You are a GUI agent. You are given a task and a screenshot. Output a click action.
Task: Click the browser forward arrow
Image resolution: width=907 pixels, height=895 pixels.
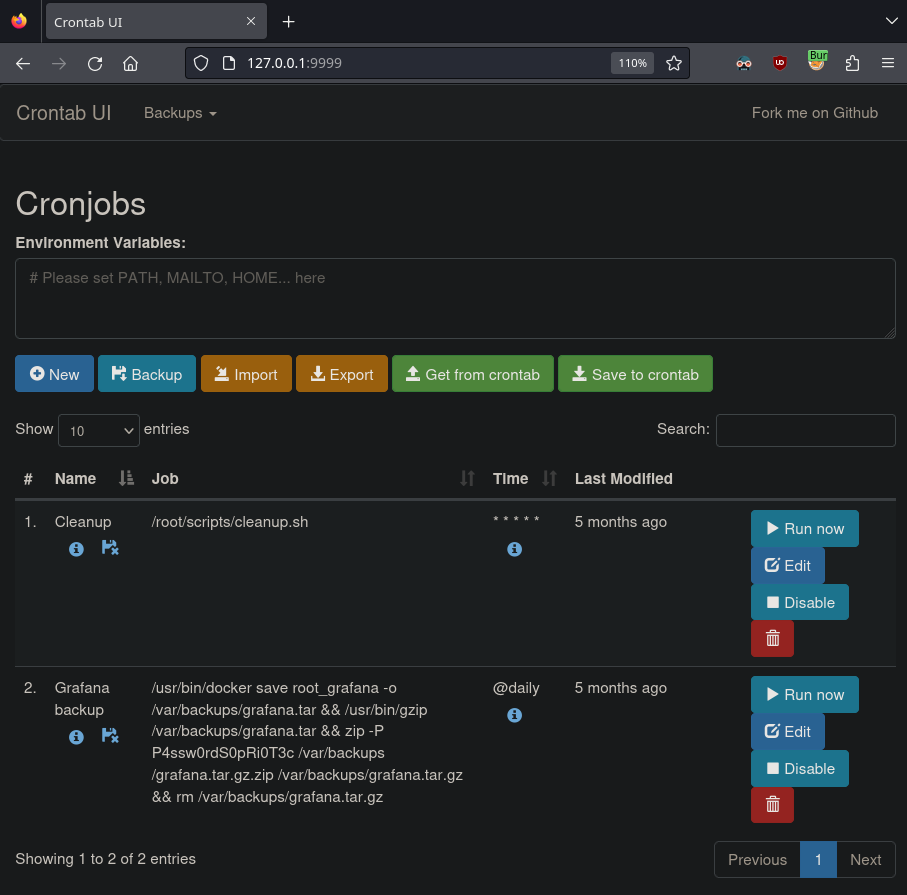[x=59, y=64]
